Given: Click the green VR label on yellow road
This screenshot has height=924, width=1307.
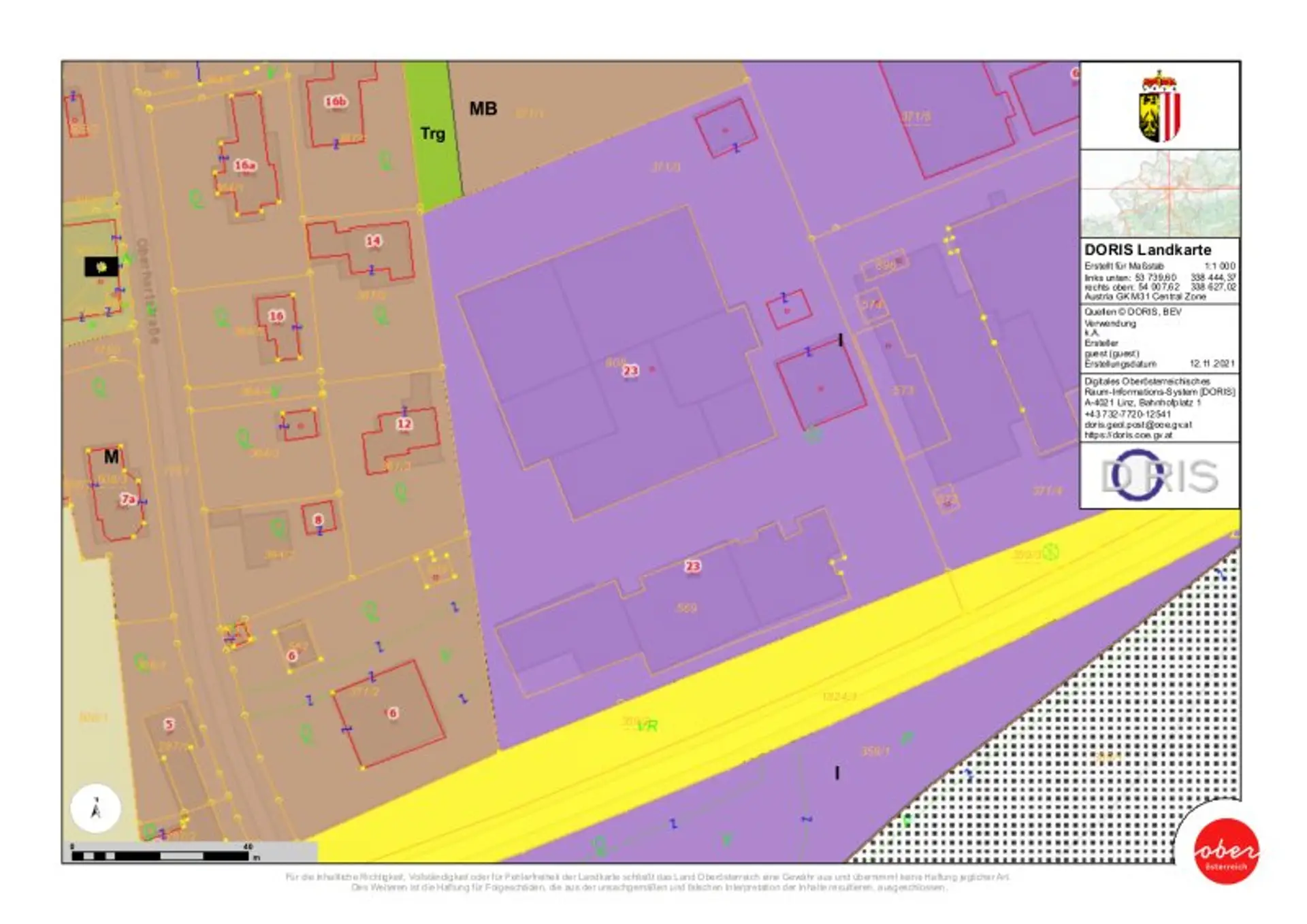Looking at the screenshot, I should [647, 726].
